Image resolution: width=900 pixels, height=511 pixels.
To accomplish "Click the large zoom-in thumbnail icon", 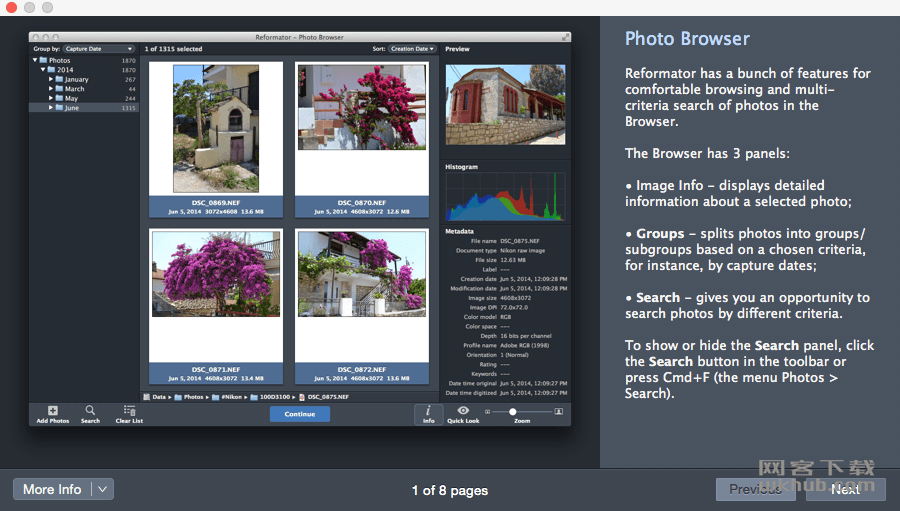I will pos(558,412).
